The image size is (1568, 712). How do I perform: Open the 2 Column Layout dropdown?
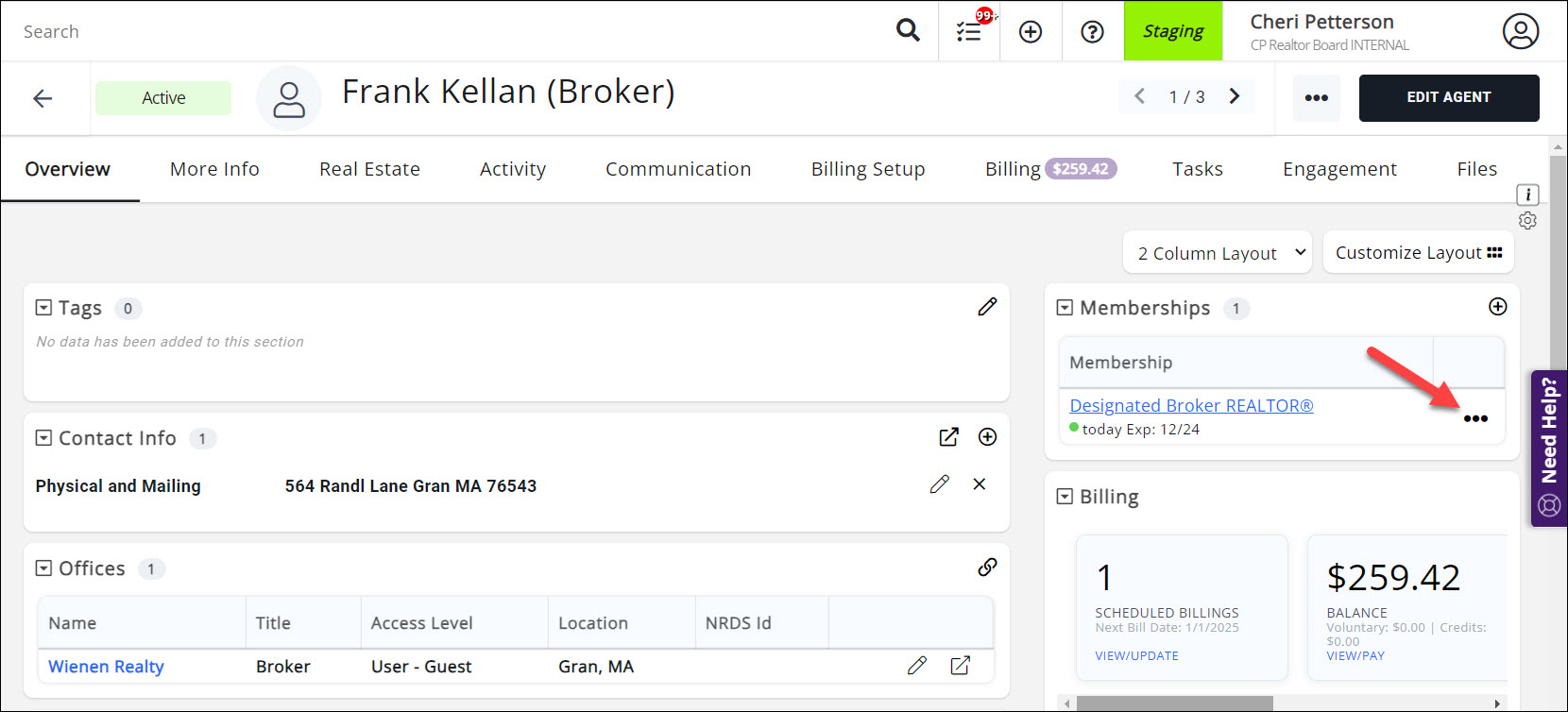[1218, 253]
